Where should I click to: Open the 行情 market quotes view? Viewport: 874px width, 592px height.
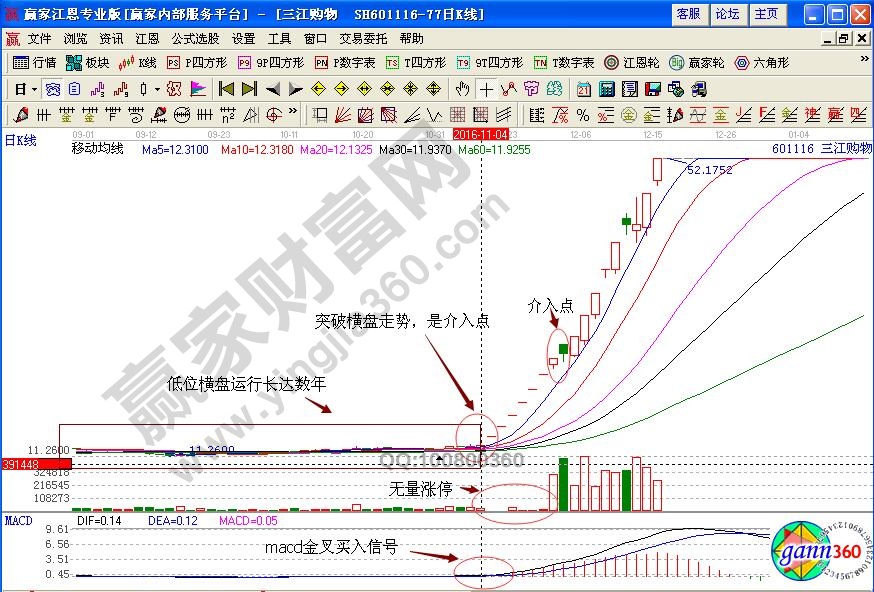pyautogui.click(x=34, y=63)
